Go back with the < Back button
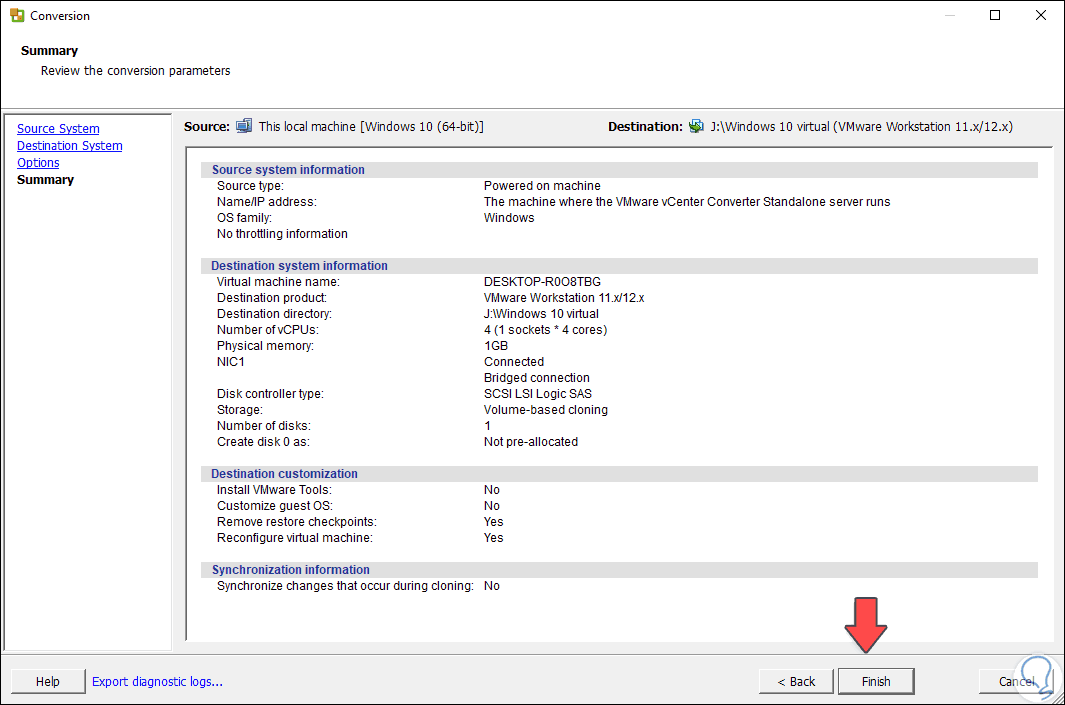1065x705 pixels. [796, 681]
